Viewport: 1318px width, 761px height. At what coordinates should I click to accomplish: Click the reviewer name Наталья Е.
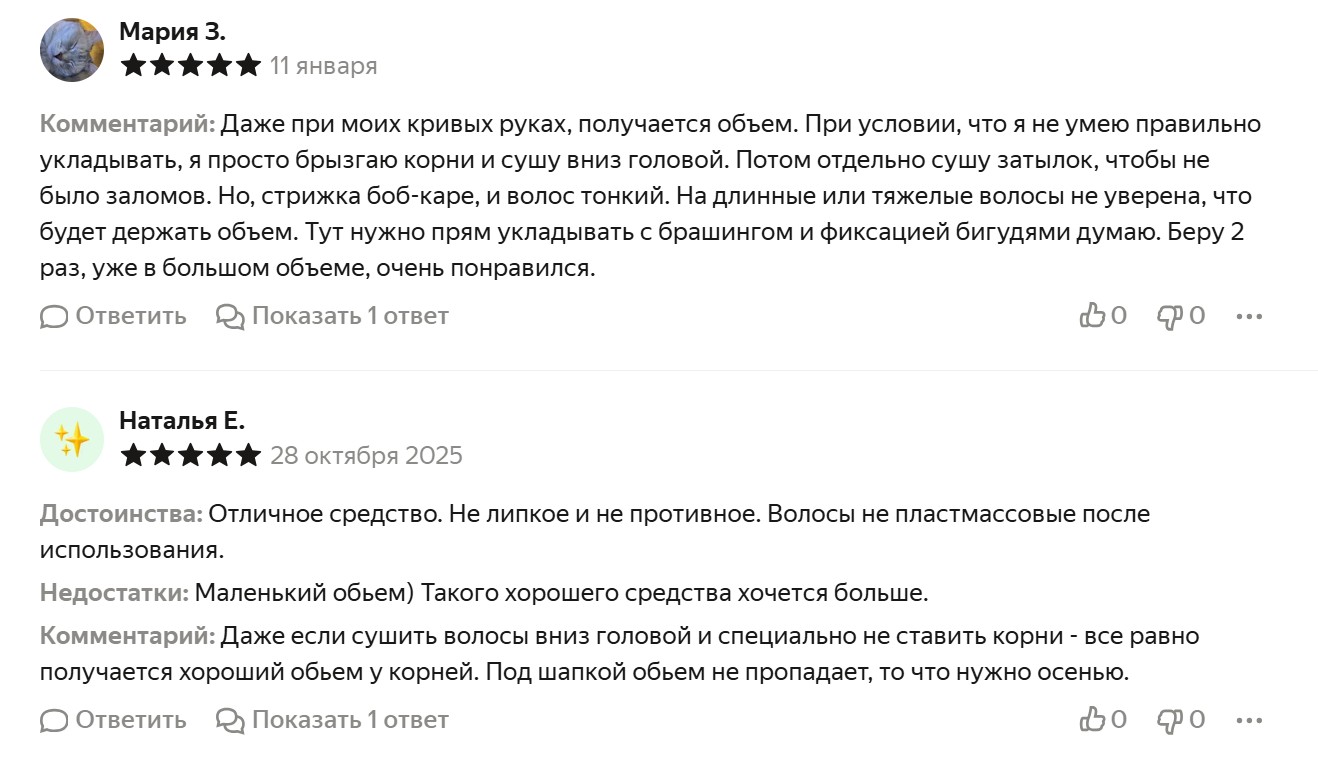click(181, 420)
